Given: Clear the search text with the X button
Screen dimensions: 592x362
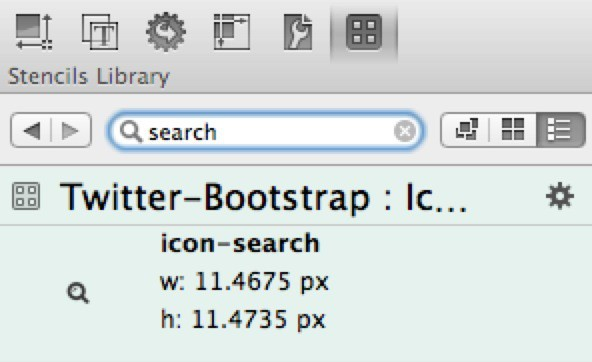Looking at the screenshot, I should coord(405,131).
